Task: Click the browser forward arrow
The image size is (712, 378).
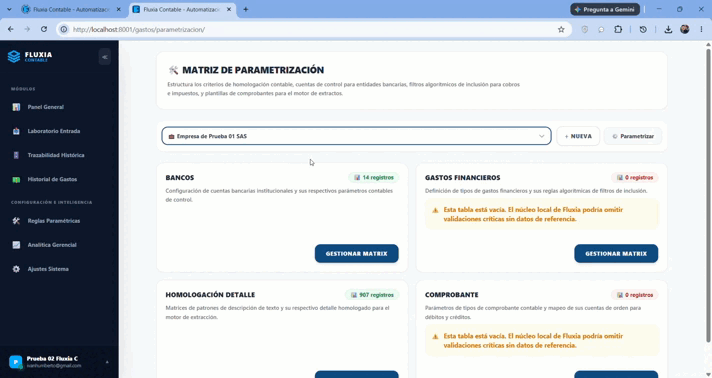Action: (27, 29)
